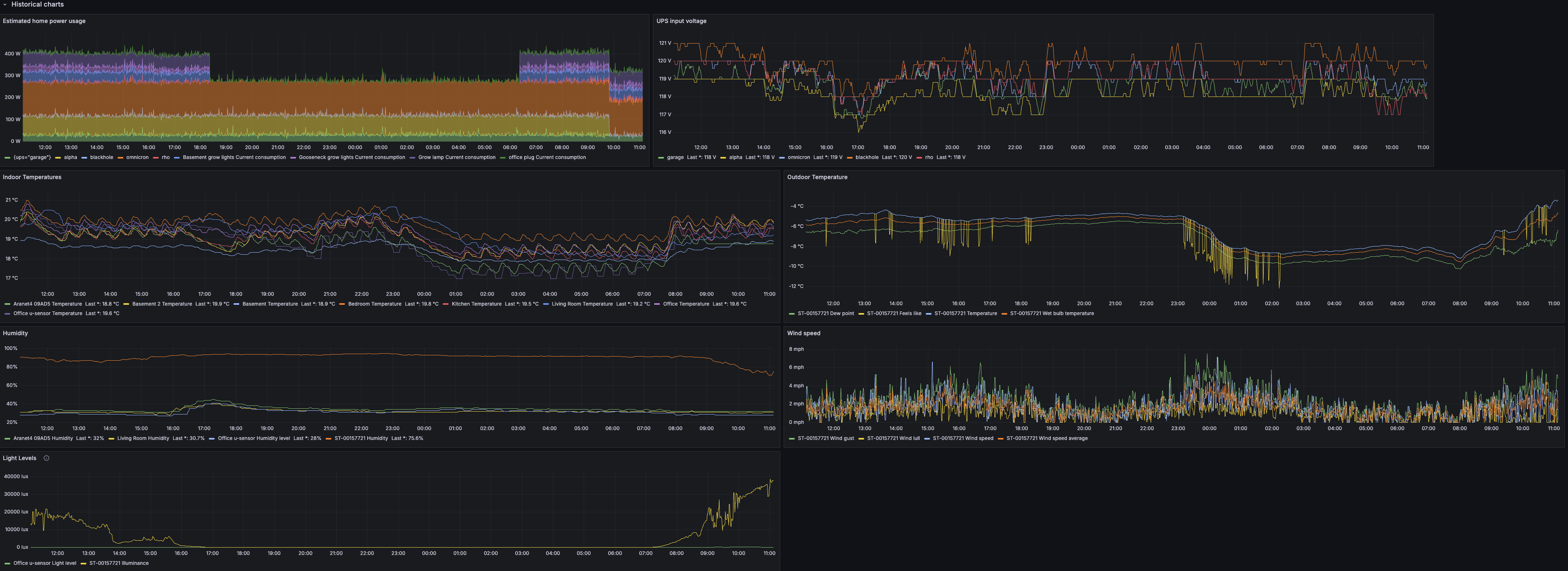Viewport: 1568px width, 571px height.
Task: Toggle garage series in UPS input voltage legend
Action: pos(675,157)
